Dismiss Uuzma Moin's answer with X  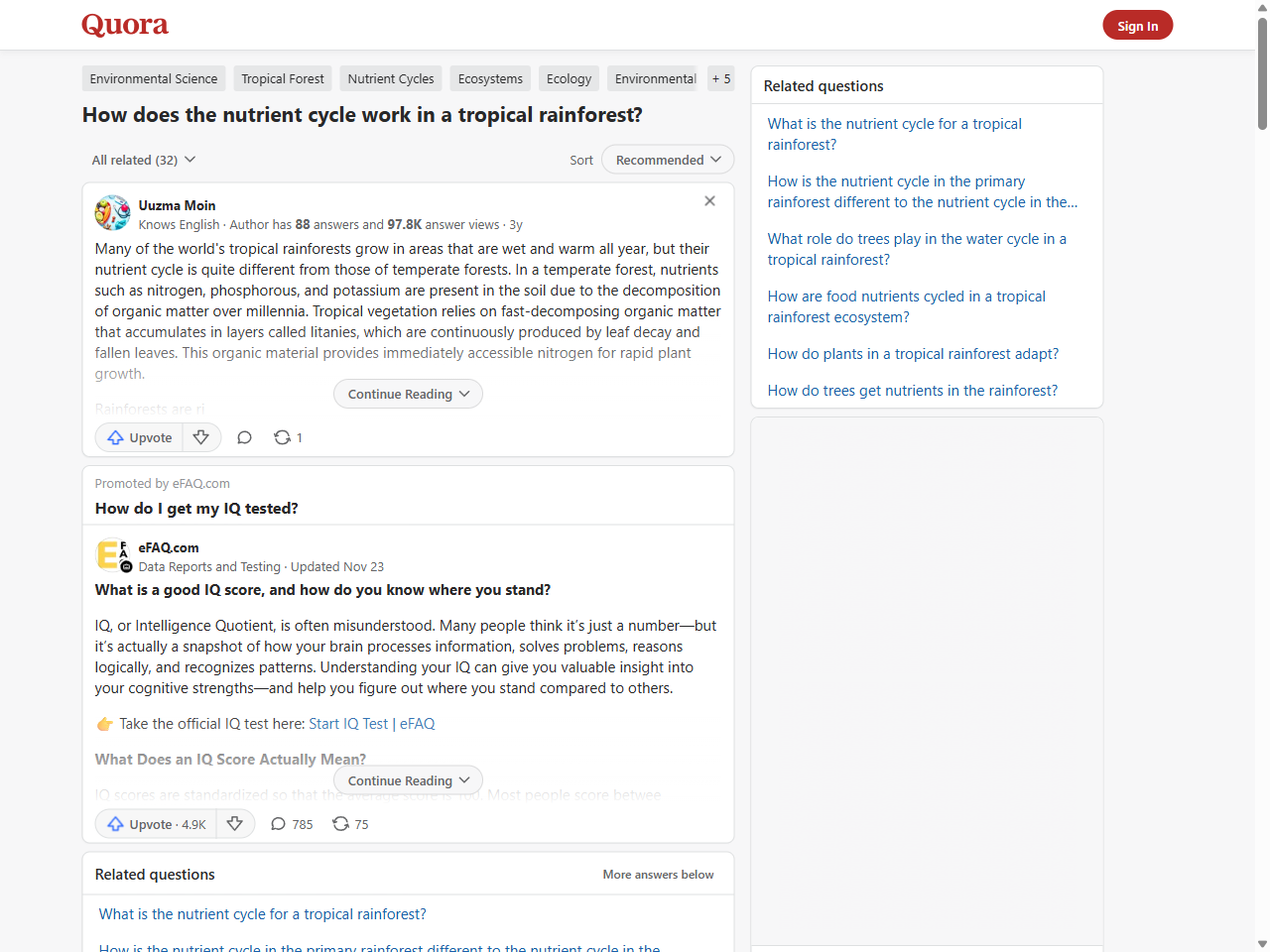click(x=709, y=201)
